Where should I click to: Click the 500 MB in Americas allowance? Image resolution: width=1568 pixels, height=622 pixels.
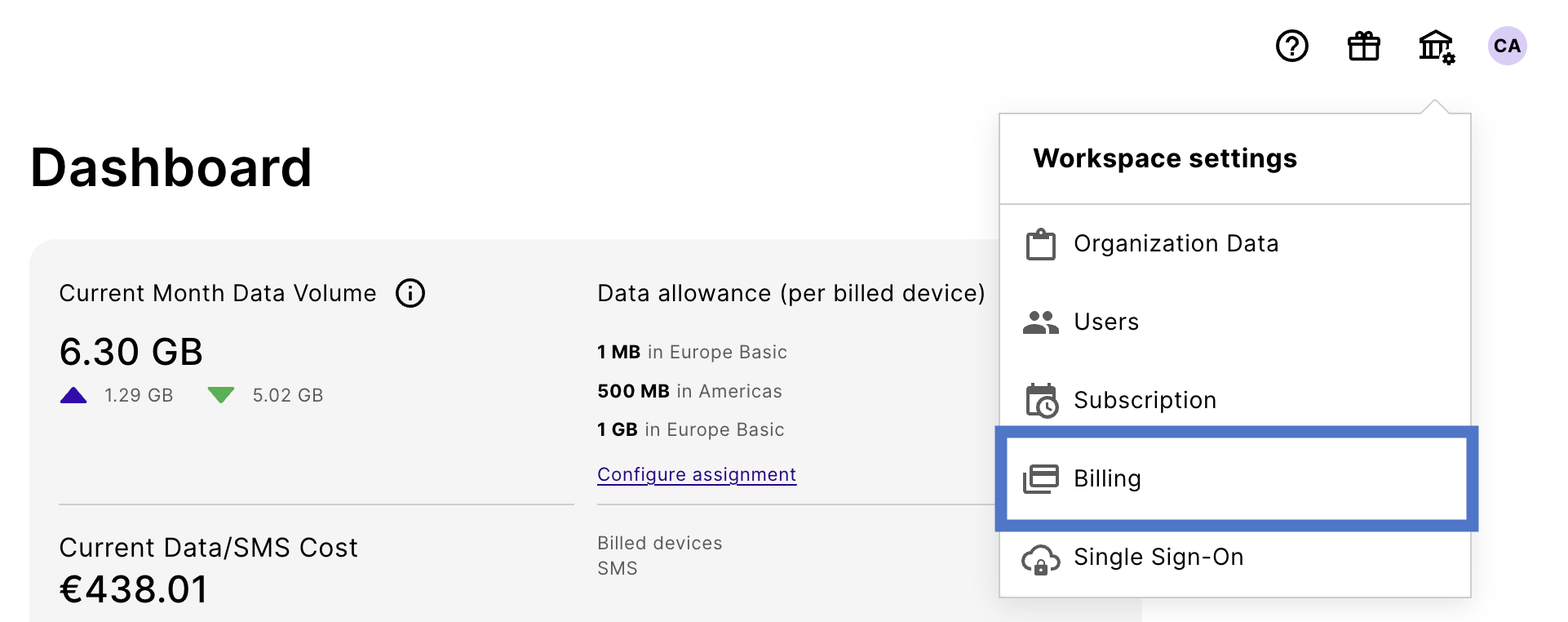(x=689, y=391)
